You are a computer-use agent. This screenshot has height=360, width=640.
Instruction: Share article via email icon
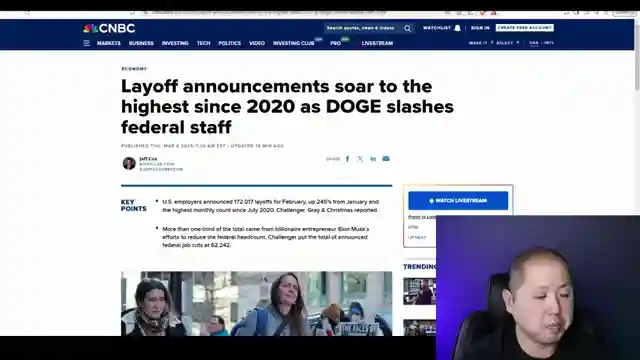coord(386,159)
